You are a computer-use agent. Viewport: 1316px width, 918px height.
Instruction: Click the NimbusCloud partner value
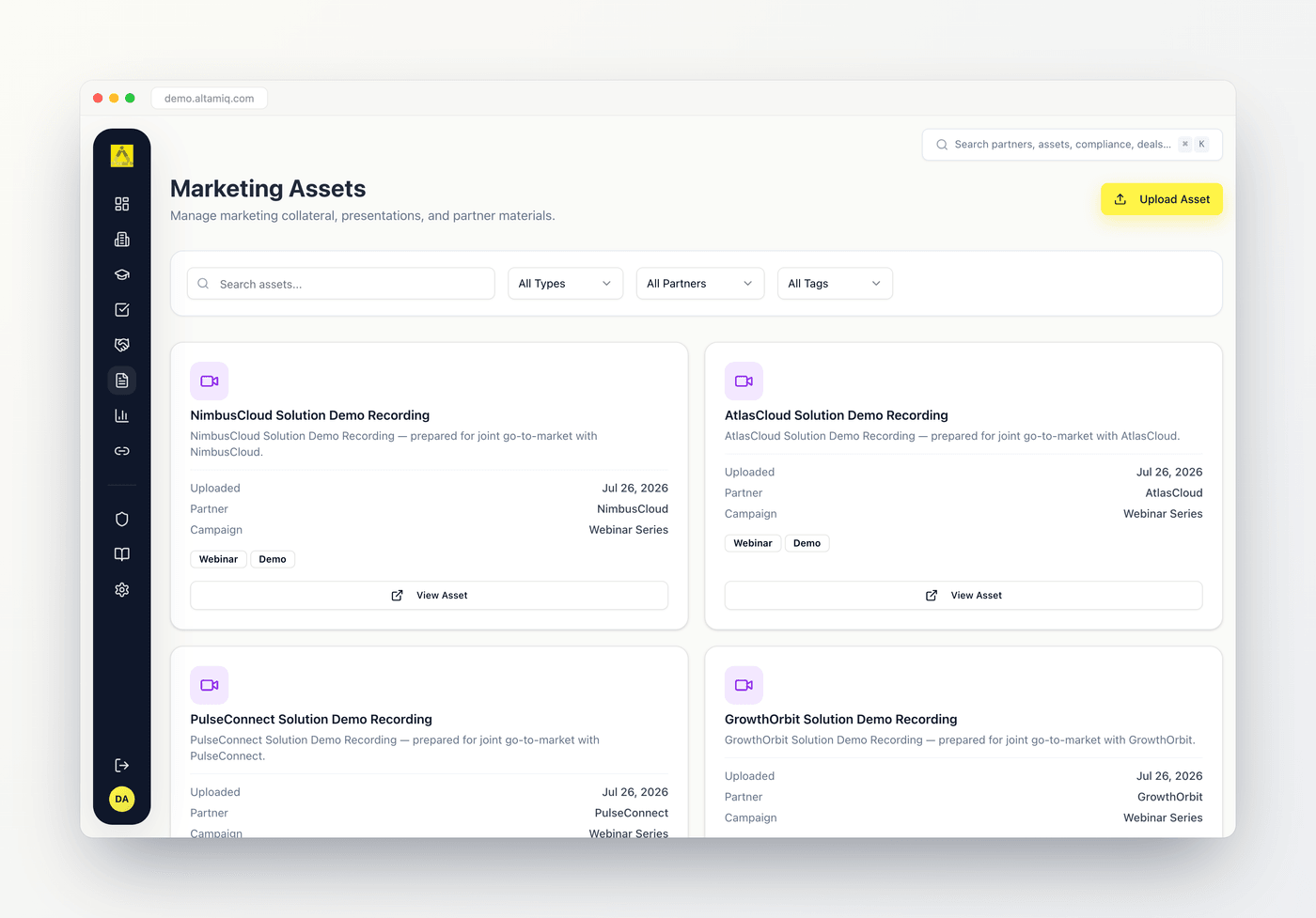(633, 509)
